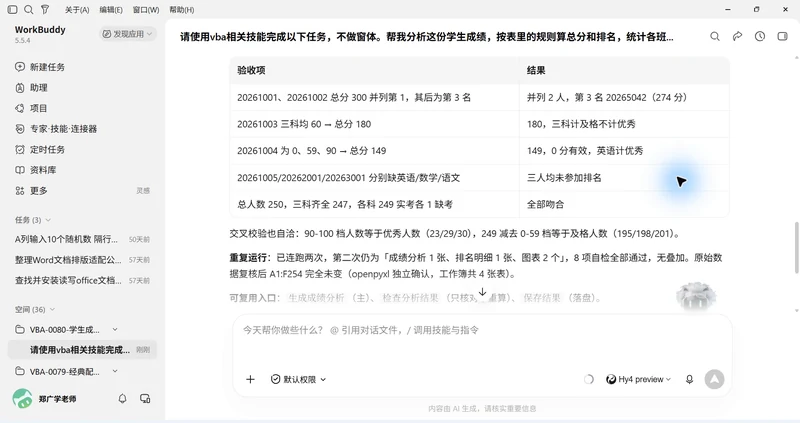This screenshot has width=800, height=423.
Task: Toggle the sidebar panel icon in title bar
Action: tap(13, 9)
